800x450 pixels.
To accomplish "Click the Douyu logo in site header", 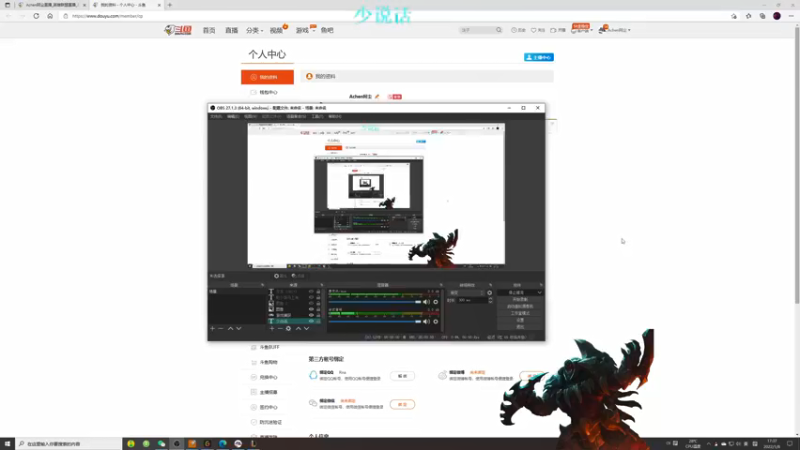I will click(x=178, y=30).
